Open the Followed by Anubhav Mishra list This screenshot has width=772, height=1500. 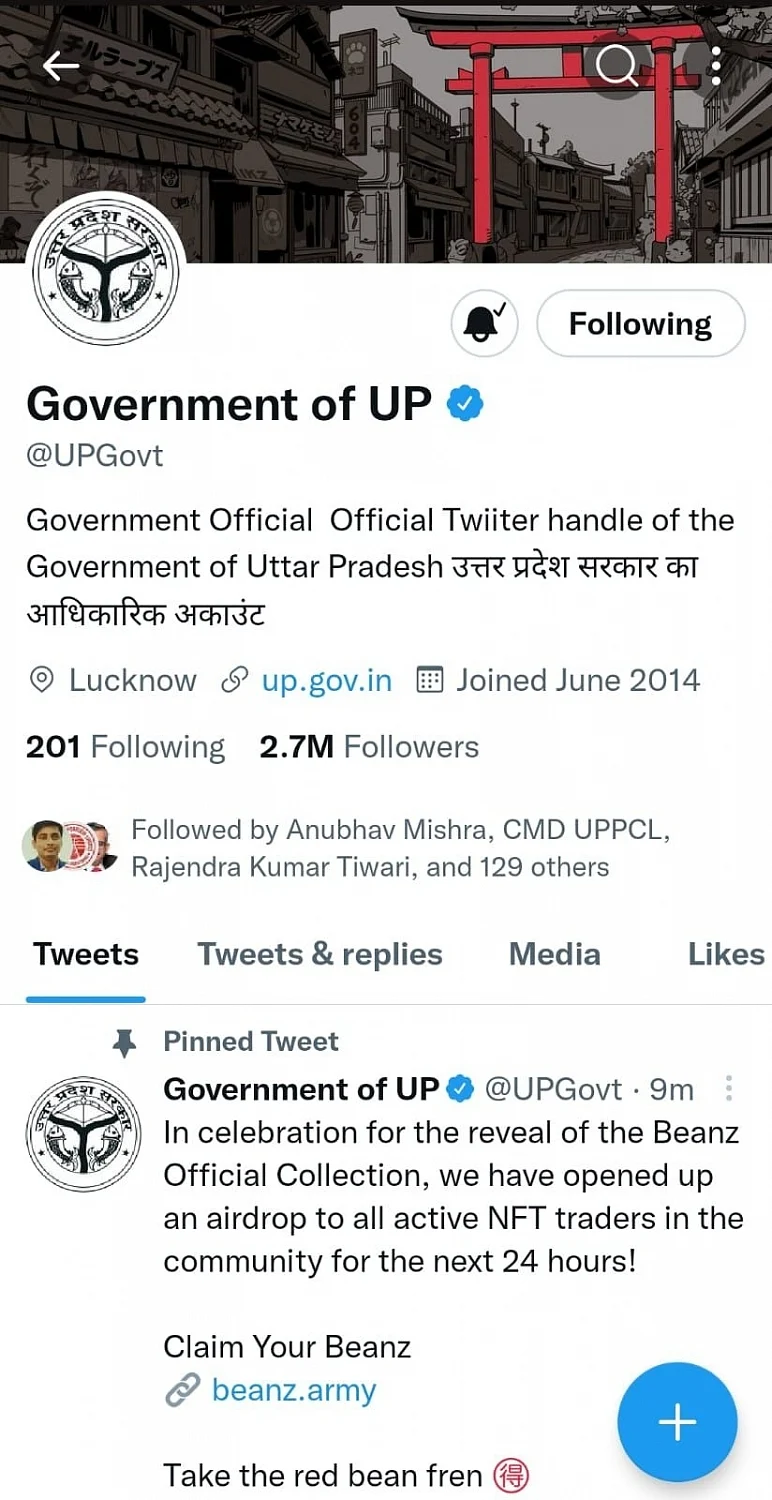pyautogui.click(x=370, y=848)
